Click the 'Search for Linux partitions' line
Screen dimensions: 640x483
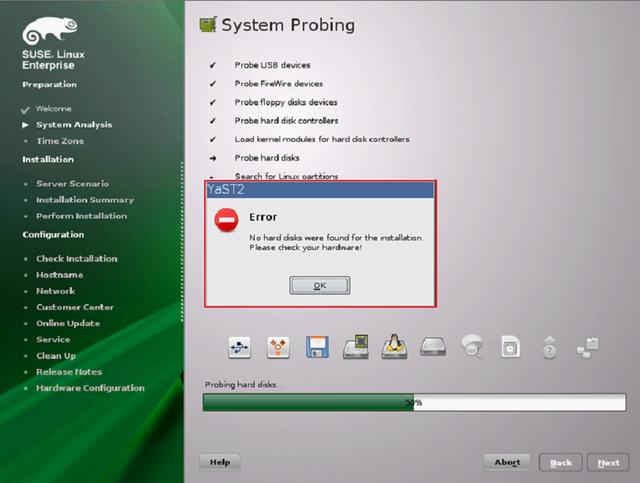click(286, 176)
